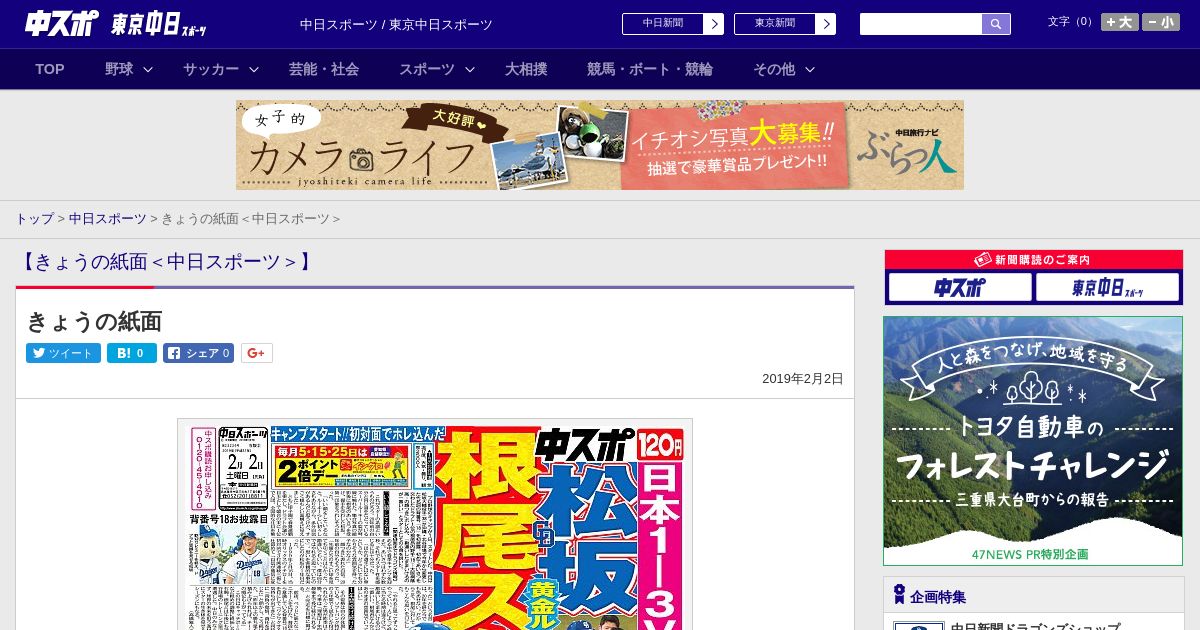Click the arrow beside 東京新聞
This screenshot has width=1200, height=630.
pos(826,24)
